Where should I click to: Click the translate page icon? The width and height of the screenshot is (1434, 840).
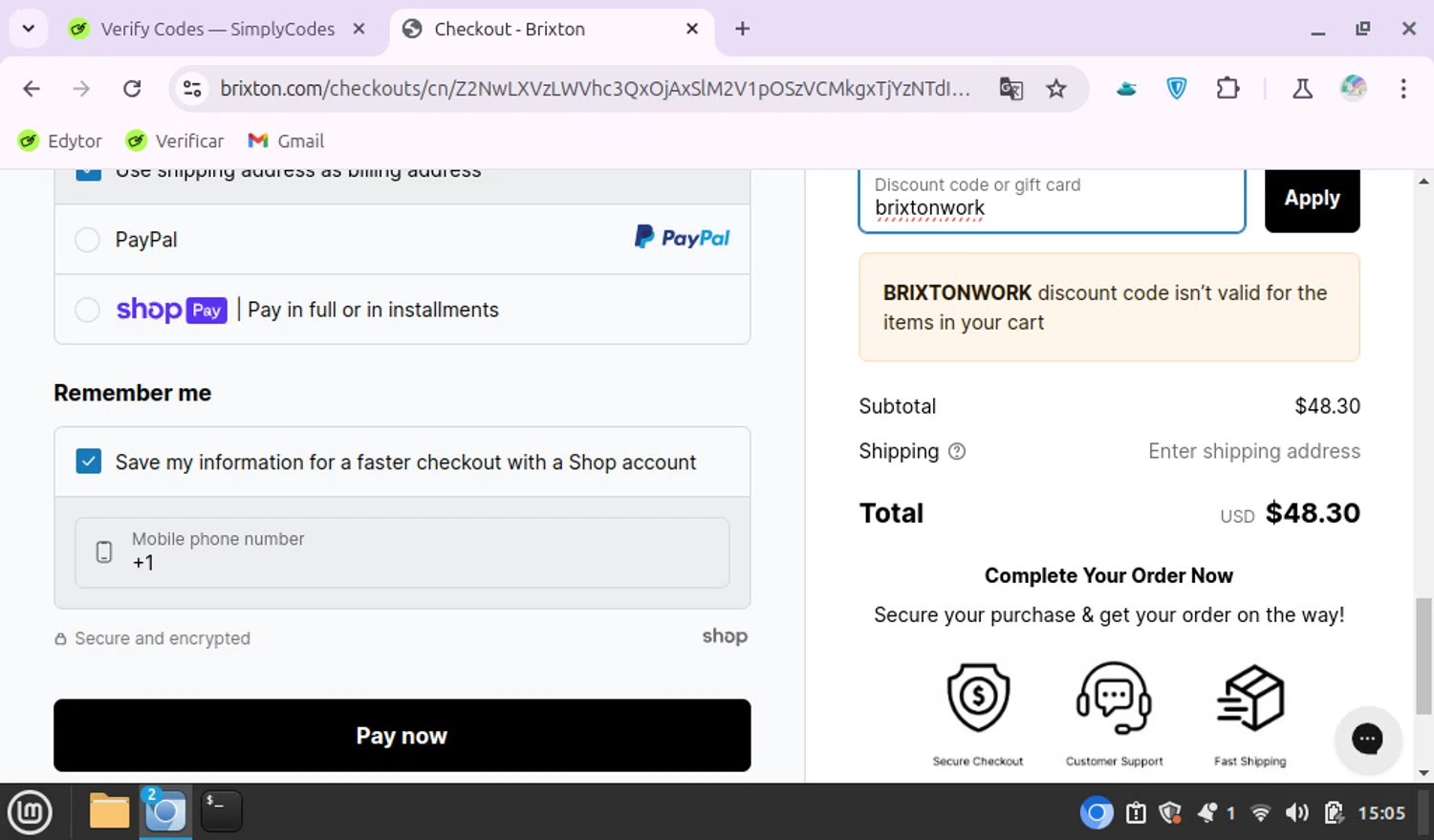1010,89
